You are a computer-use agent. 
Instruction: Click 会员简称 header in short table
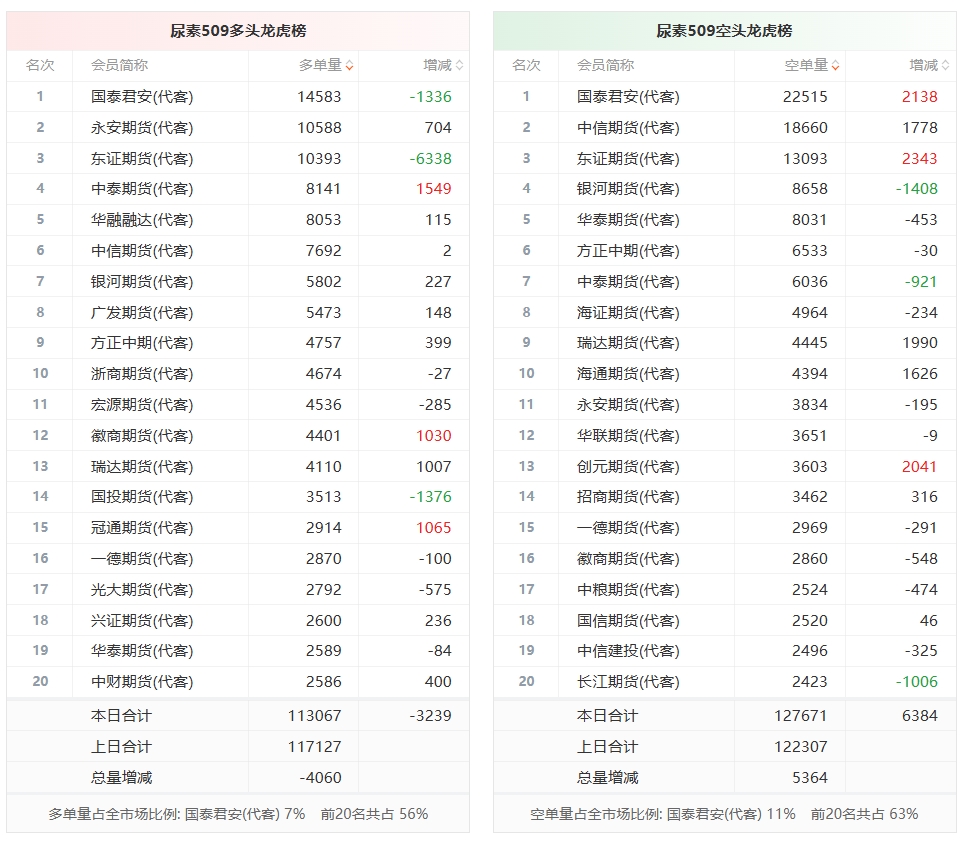605,65
